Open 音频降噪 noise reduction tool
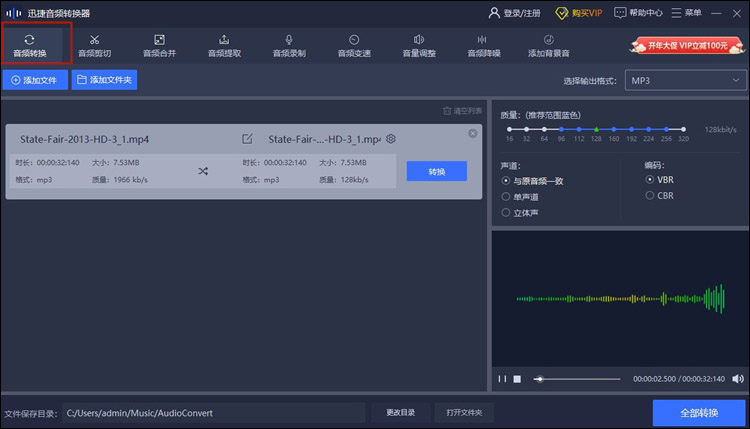750x429 pixels. tap(484, 45)
